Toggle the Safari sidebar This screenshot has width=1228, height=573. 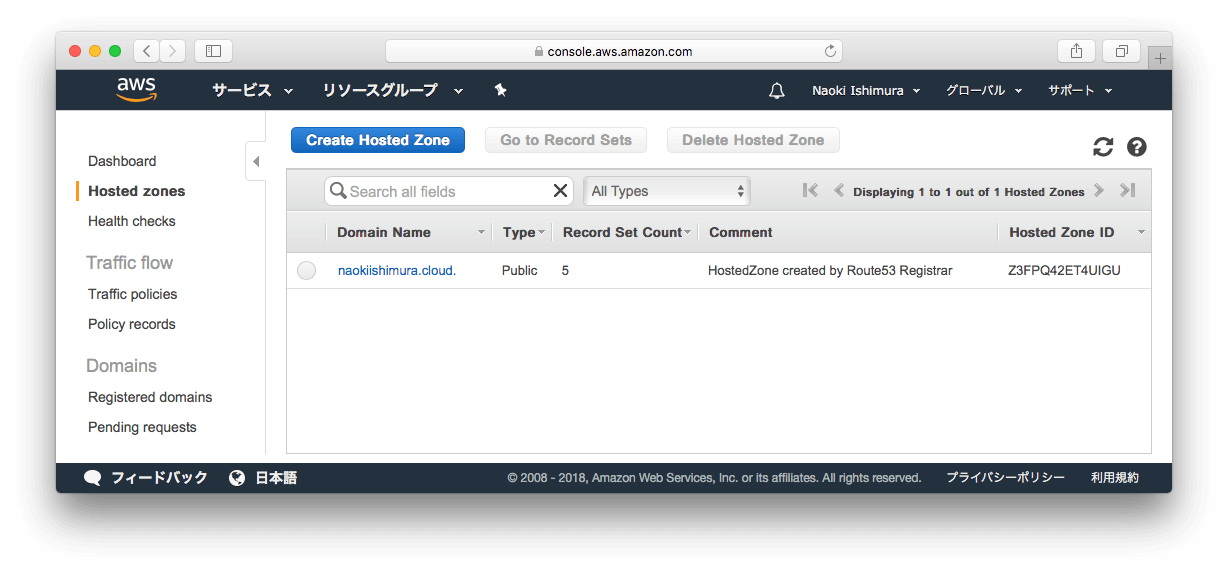[x=213, y=51]
